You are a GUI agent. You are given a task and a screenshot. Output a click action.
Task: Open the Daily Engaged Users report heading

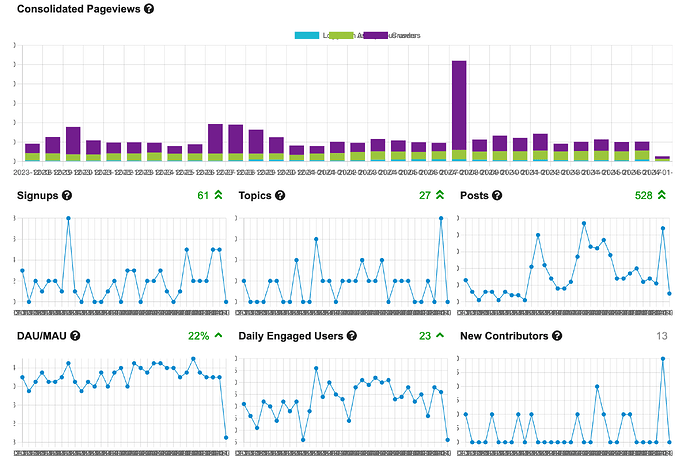pos(290,336)
